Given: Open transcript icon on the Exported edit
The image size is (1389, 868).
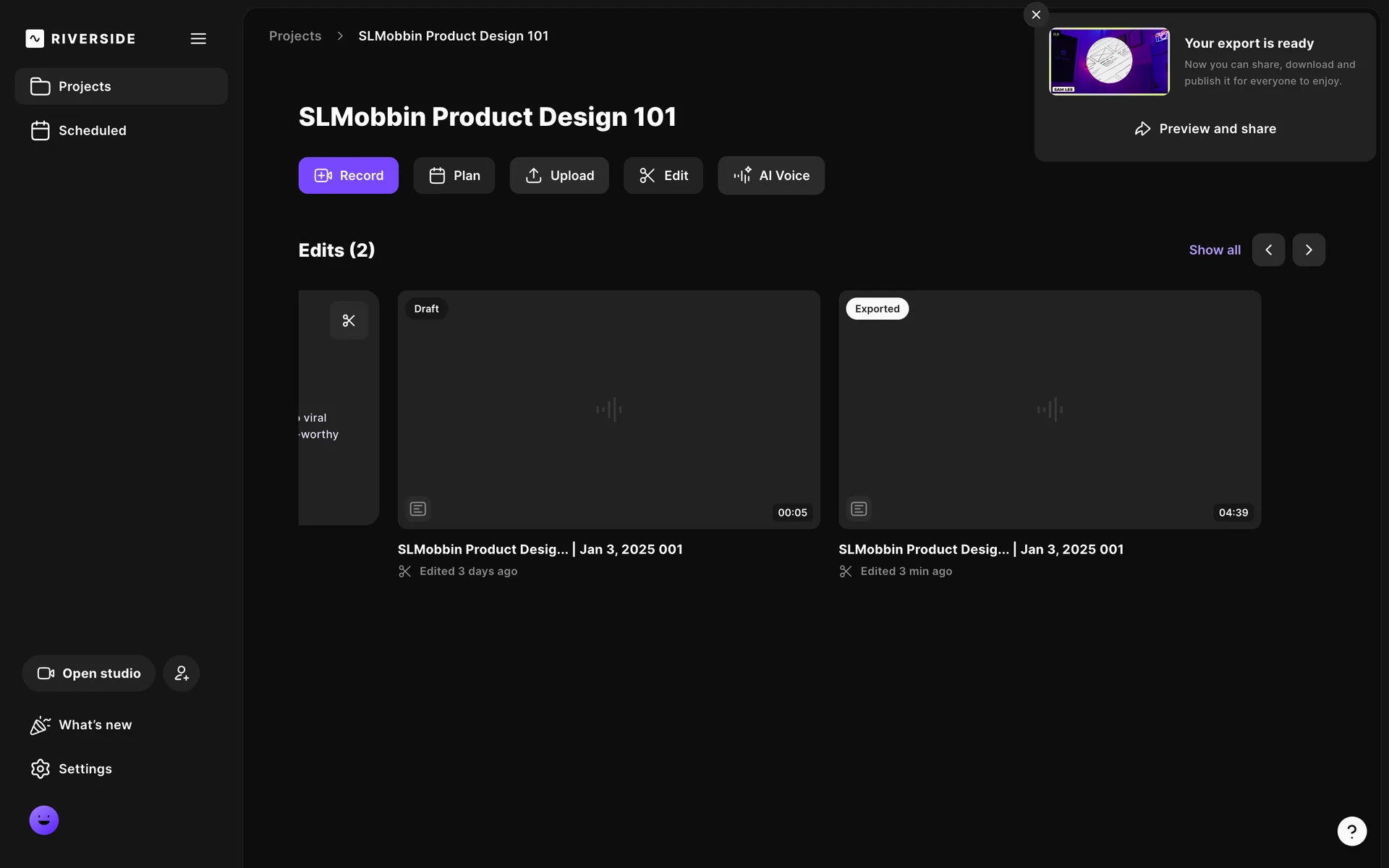Looking at the screenshot, I should point(859,509).
